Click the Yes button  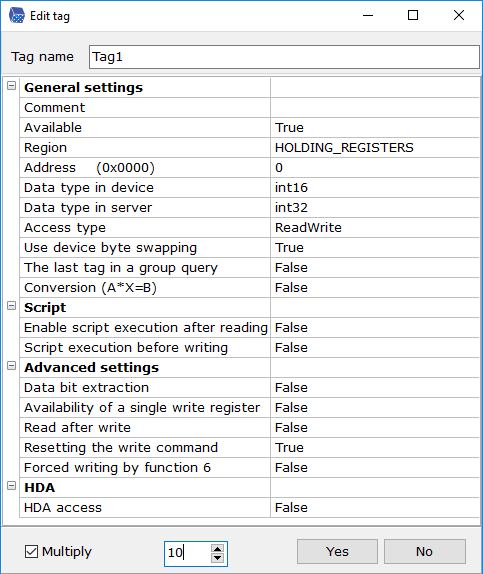coord(337,551)
